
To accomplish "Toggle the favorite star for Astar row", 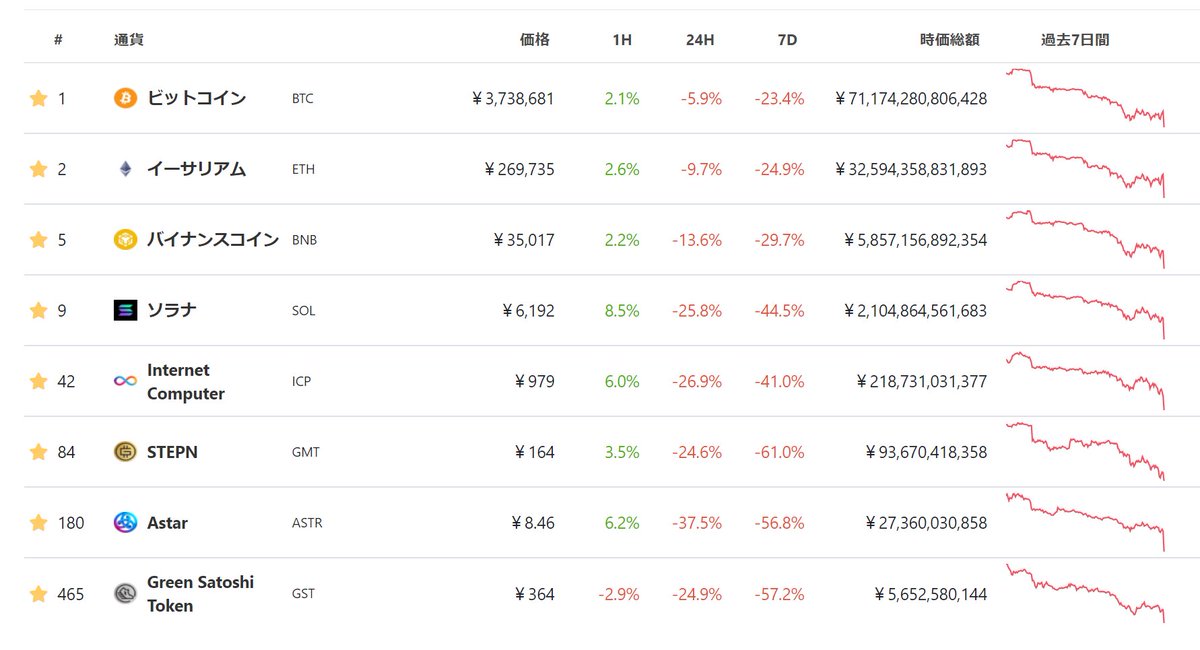I will [x=38, y=523].
